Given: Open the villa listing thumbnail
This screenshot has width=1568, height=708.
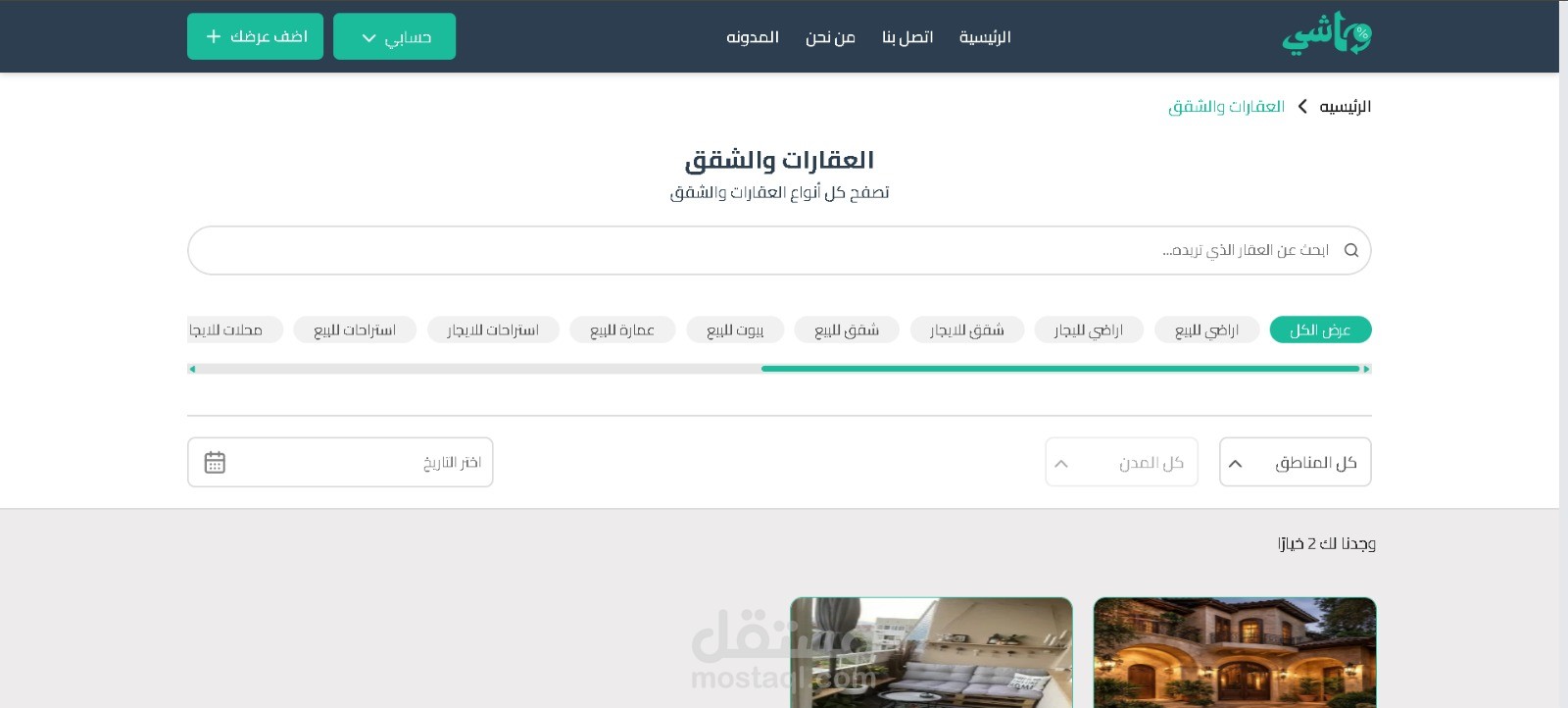Looking at the screenshot, I should pyautogui.click(x=1235, y=652).
